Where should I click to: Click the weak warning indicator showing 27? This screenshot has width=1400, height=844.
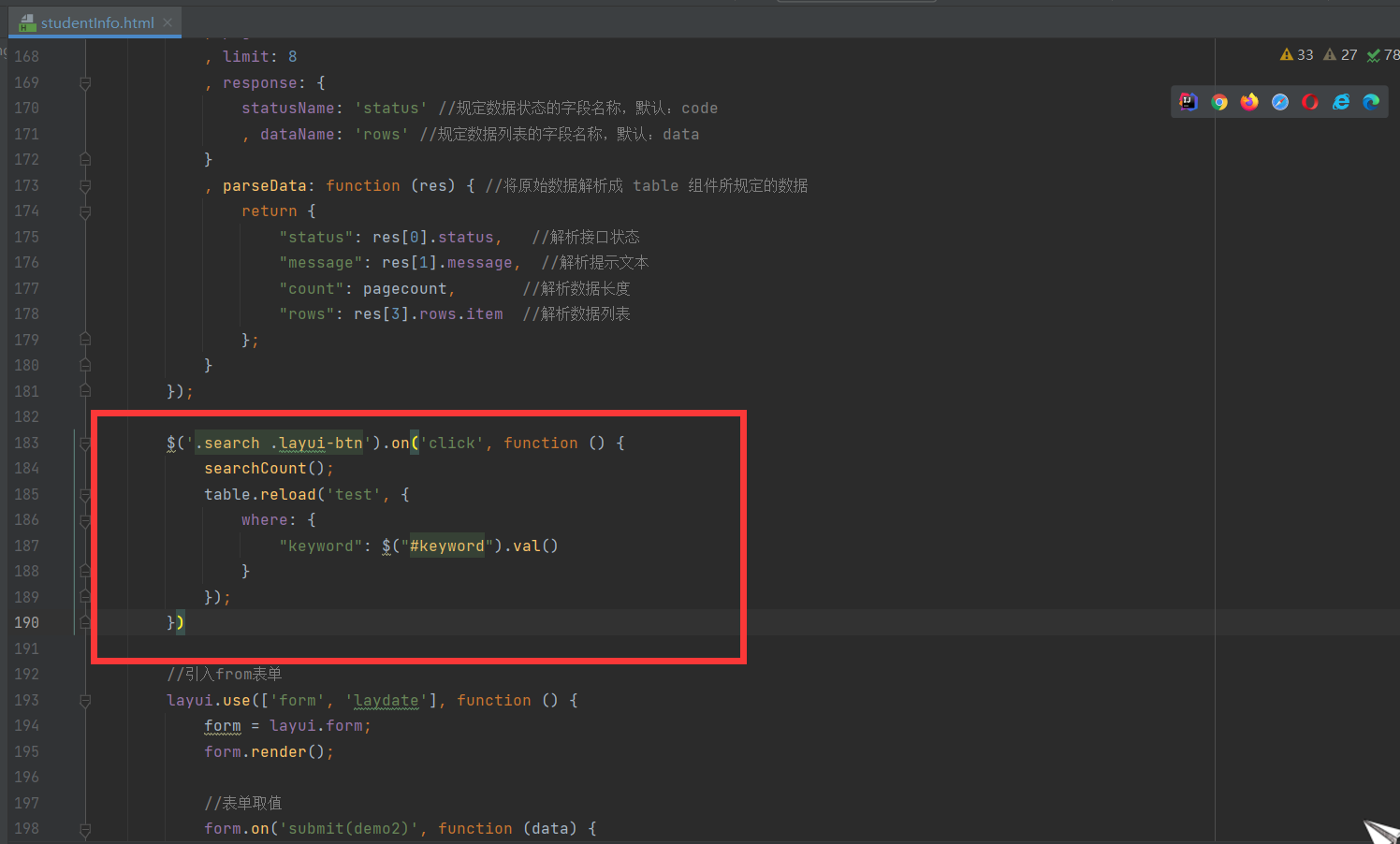tap(1340, 55)
